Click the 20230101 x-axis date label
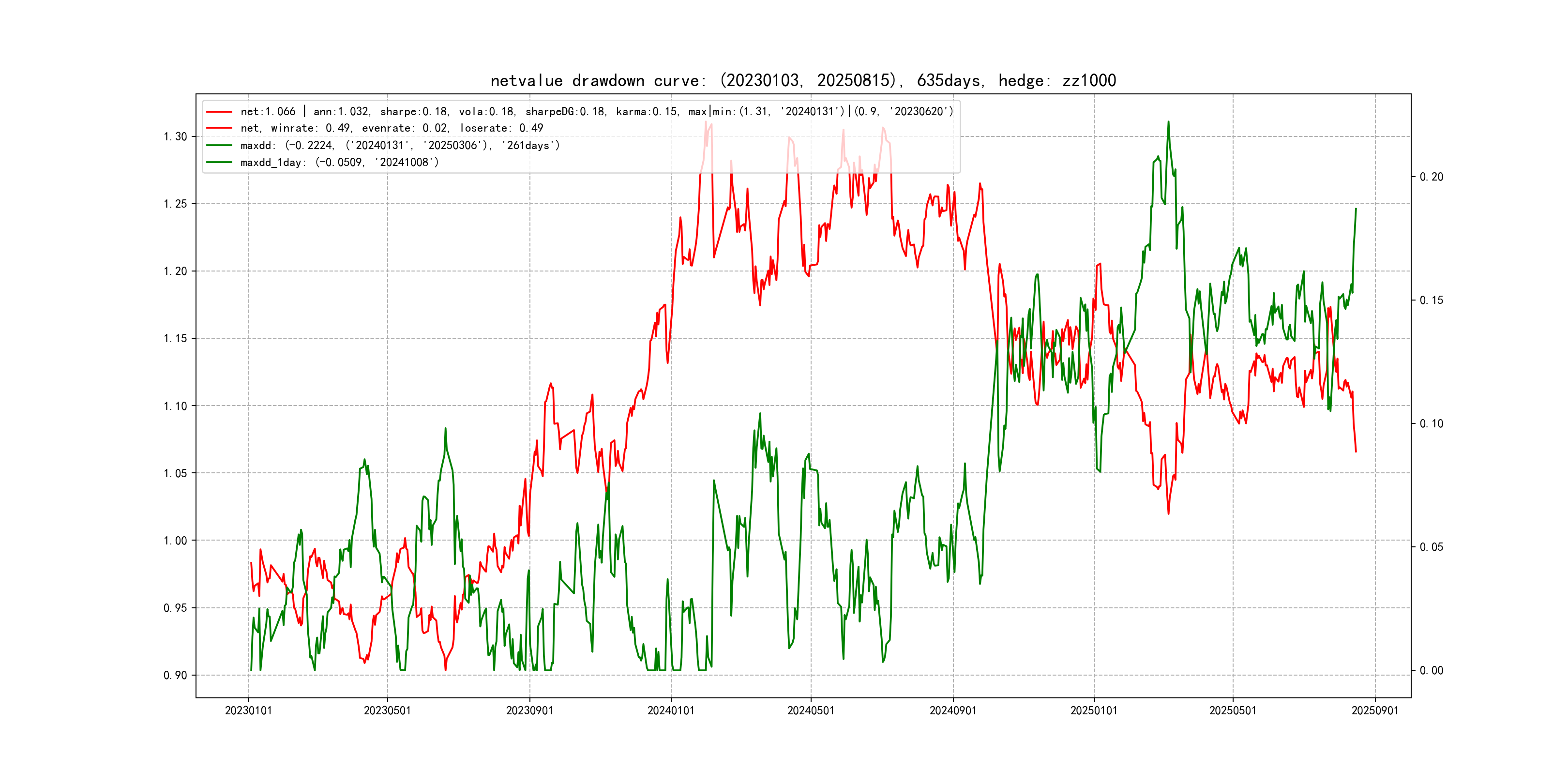The width and height of the screenshot is (1568, 784). 248,711
